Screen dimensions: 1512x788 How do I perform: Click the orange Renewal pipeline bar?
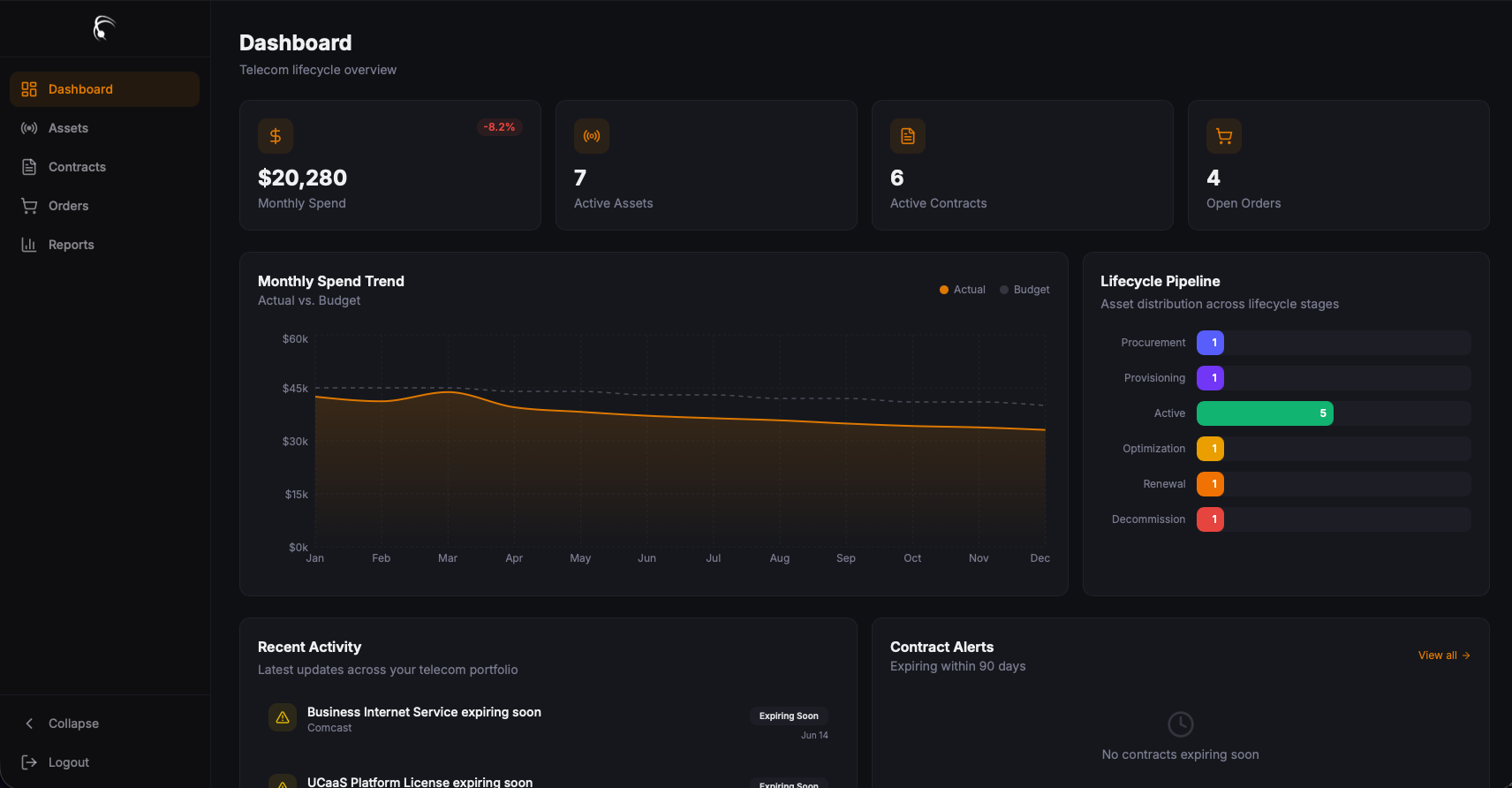(x=1210, y=484)
